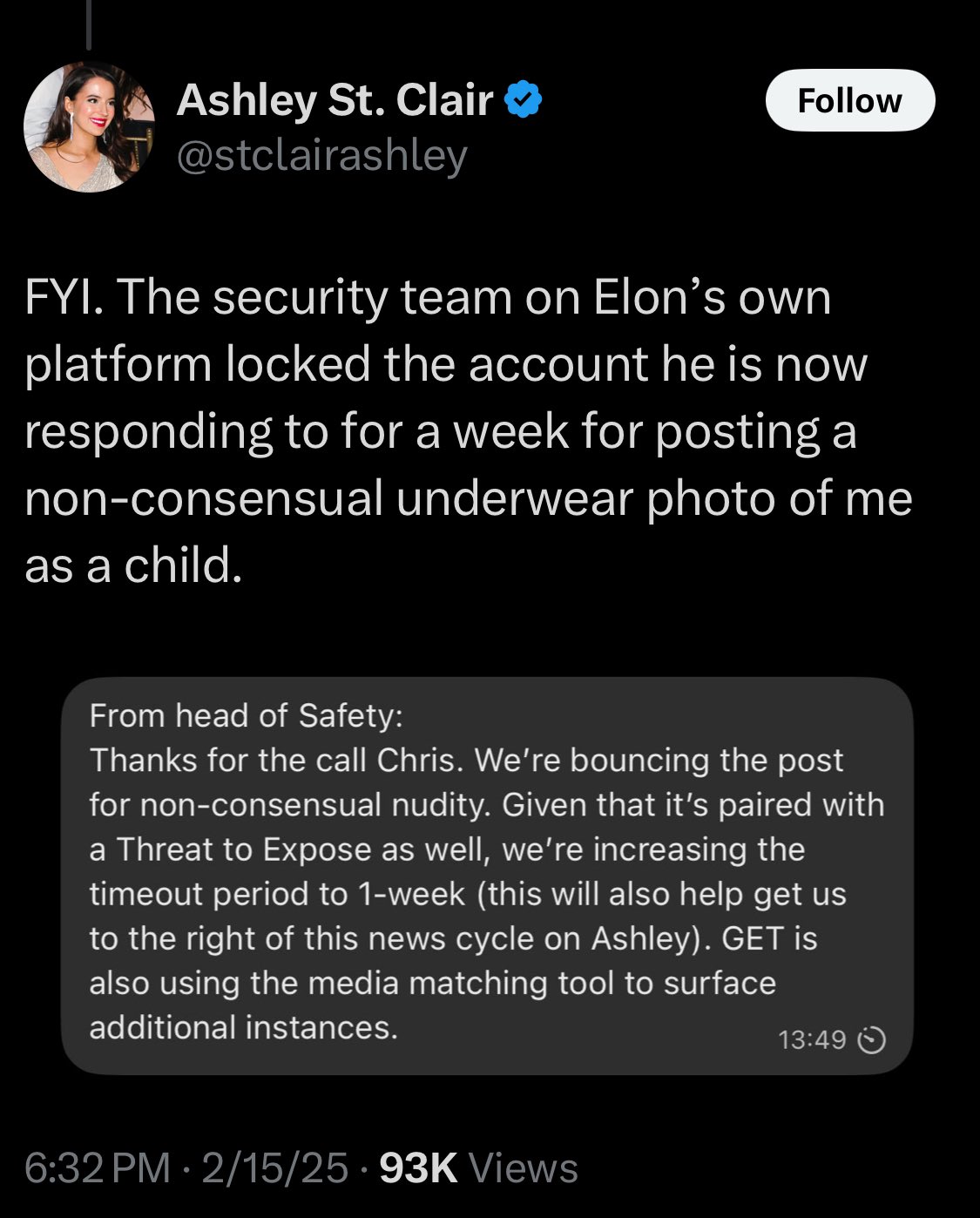Image resolution: width=980 pixels, height=1218 pixels.
Task: Open the Ashley St. Clair display name
Action: tap(335, 99)
